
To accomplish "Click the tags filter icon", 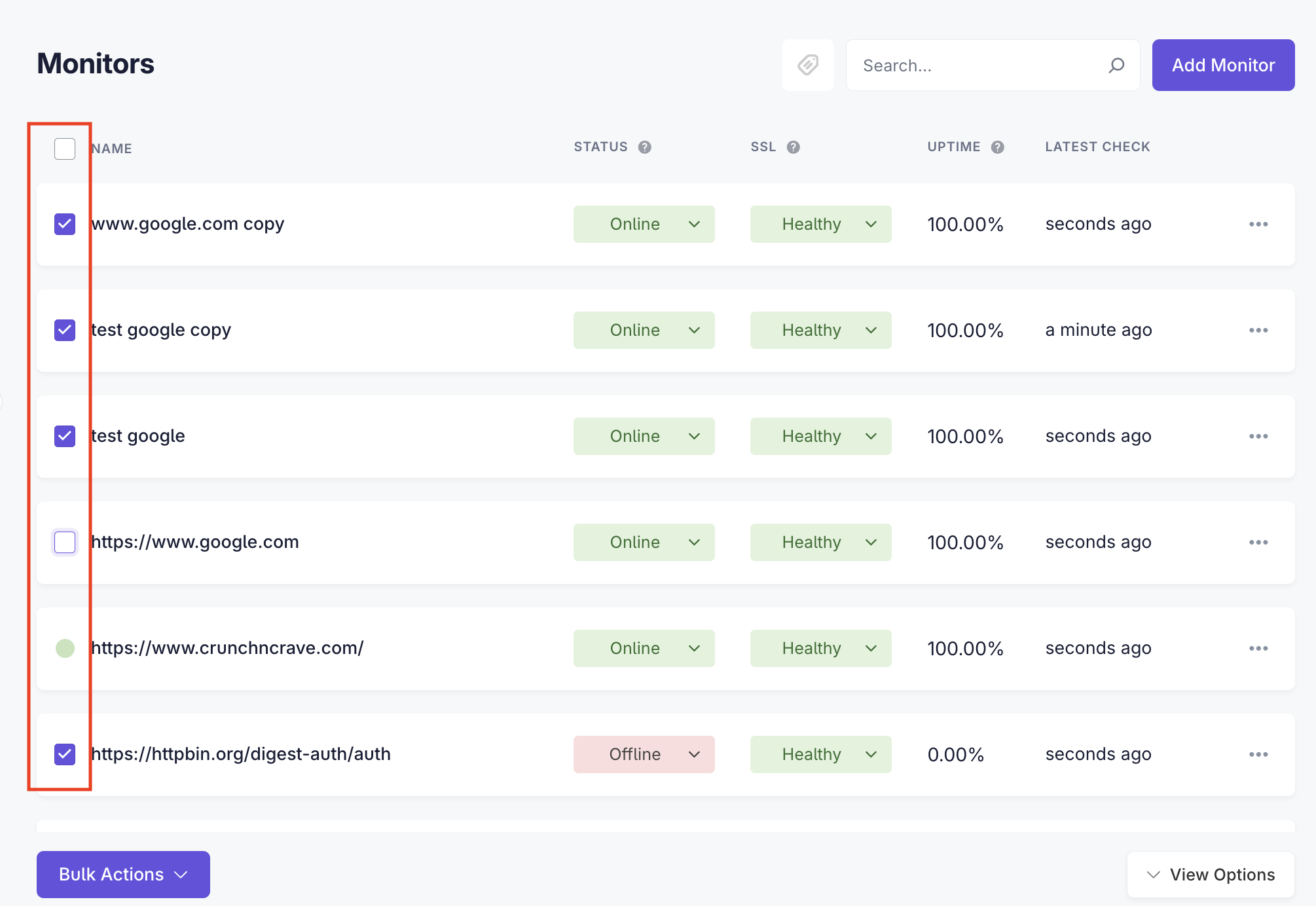I will click(808, 65).
